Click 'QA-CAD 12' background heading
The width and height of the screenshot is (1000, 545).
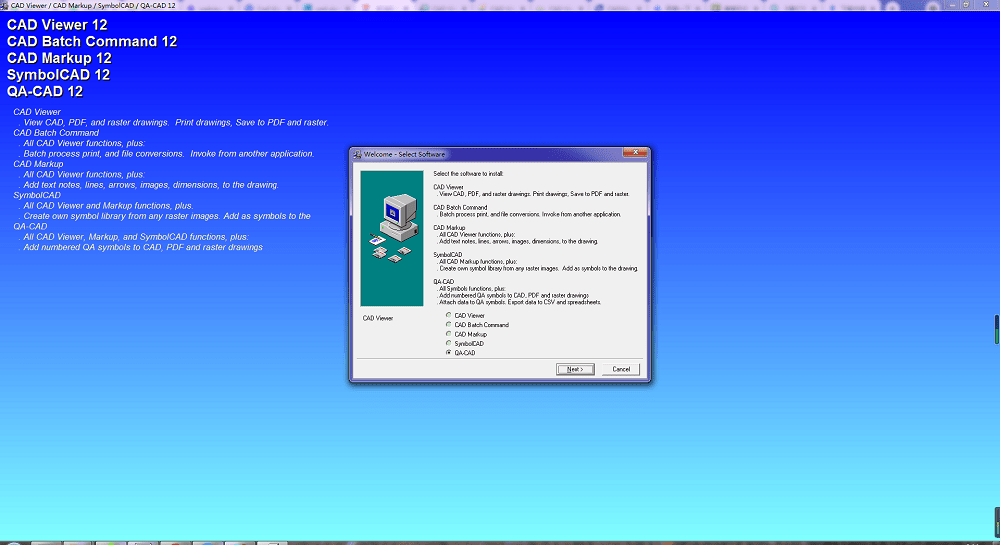(x=45, y=91)
